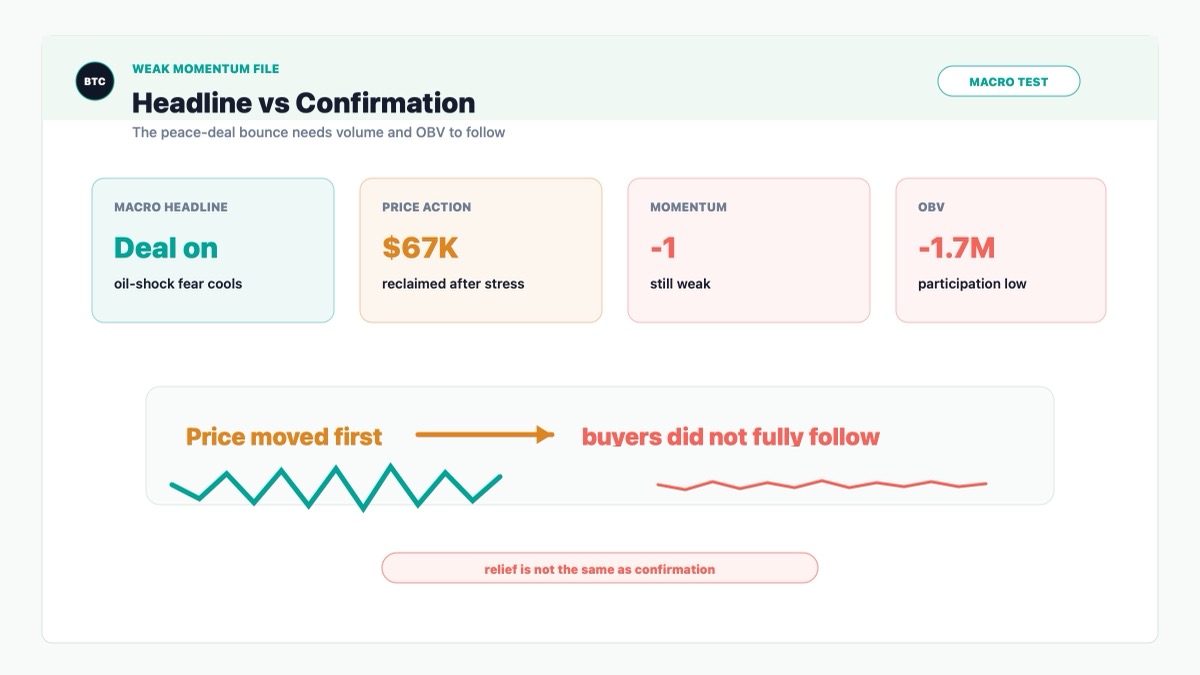The image size is (1200, 675).
Task: Select the 'WEAK MOMENTUM FILE' label
Action: click(x=206, y=69)
